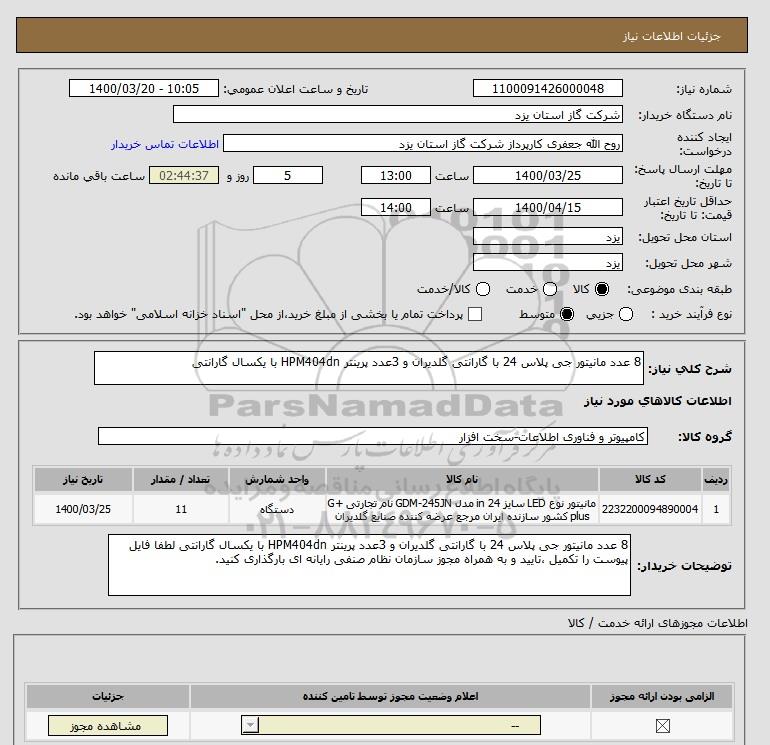Click the general description text box
This screenshot has width=770, height=745.
(368, 368)
